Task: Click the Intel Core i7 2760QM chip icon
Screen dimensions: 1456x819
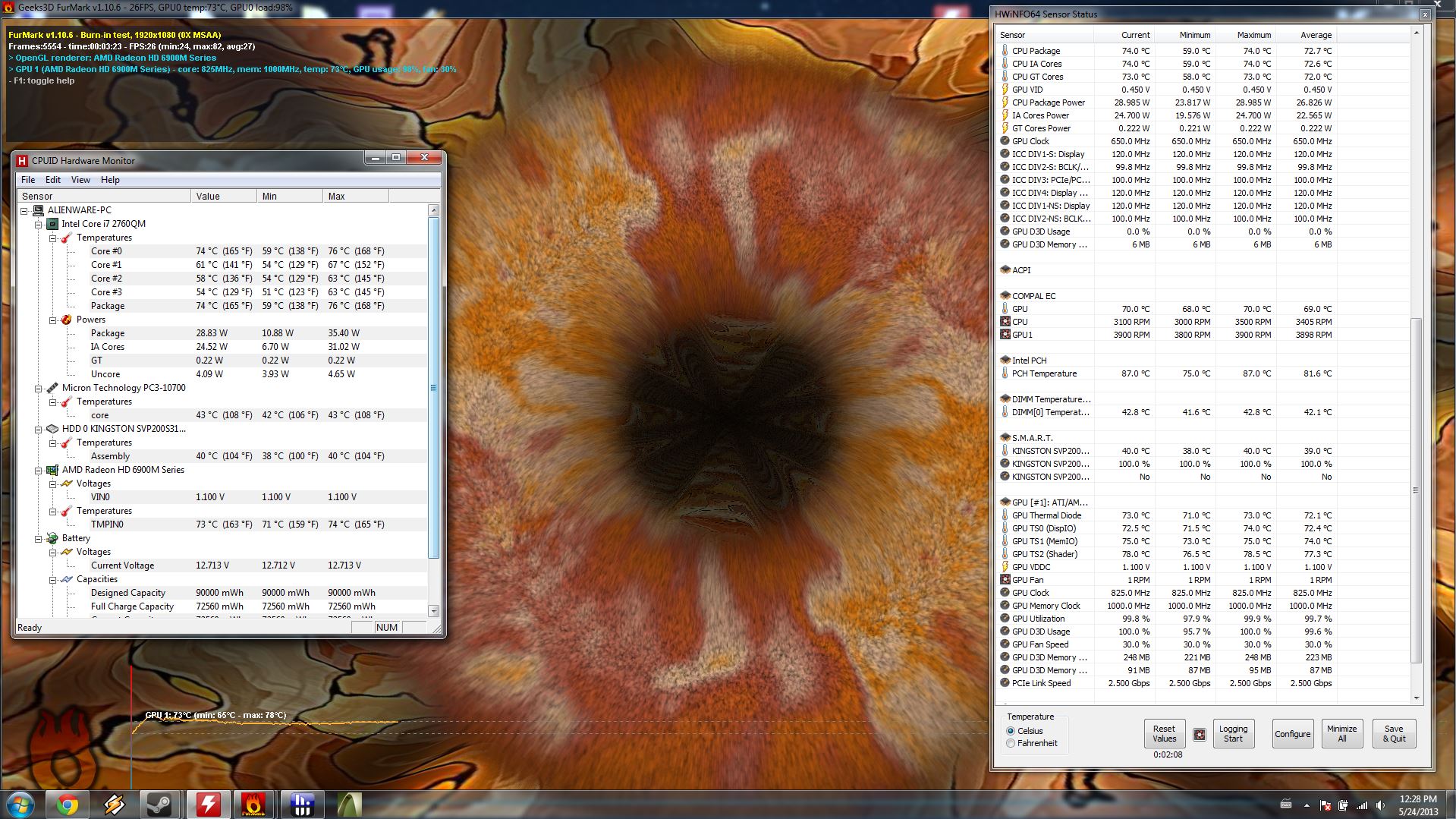Action: [x=52, y=224]
